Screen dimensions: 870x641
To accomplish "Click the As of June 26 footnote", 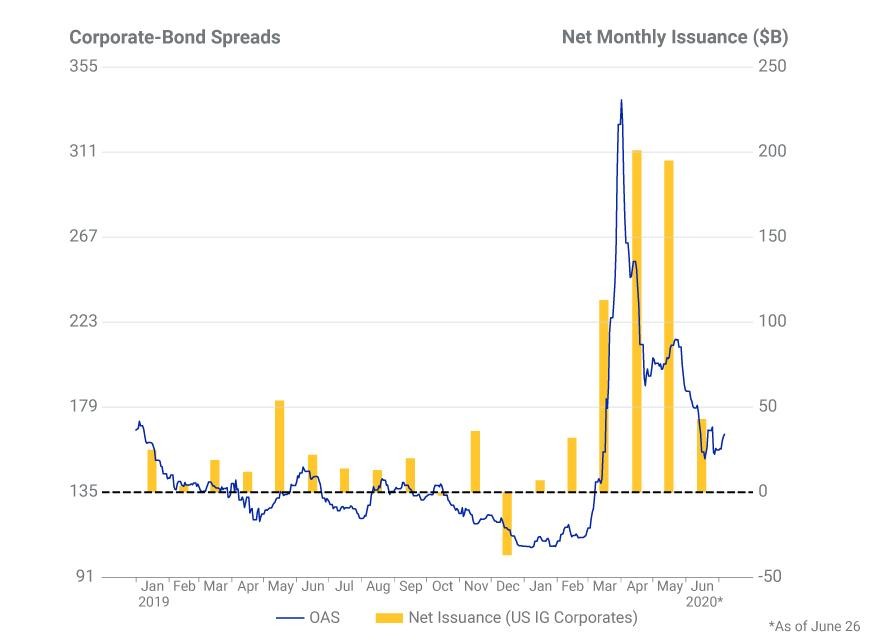I will (815, 626).
